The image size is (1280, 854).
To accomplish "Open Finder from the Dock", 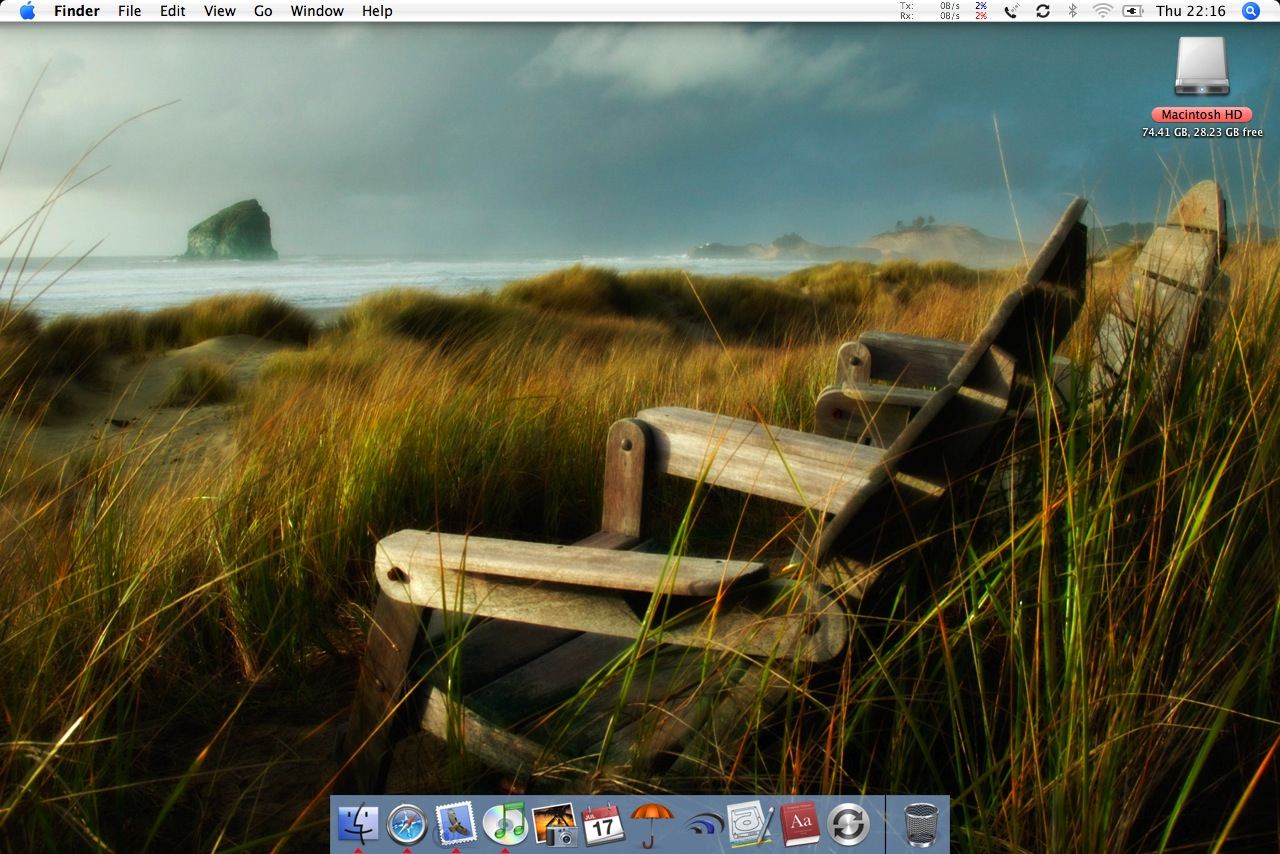I will point(358,824).
